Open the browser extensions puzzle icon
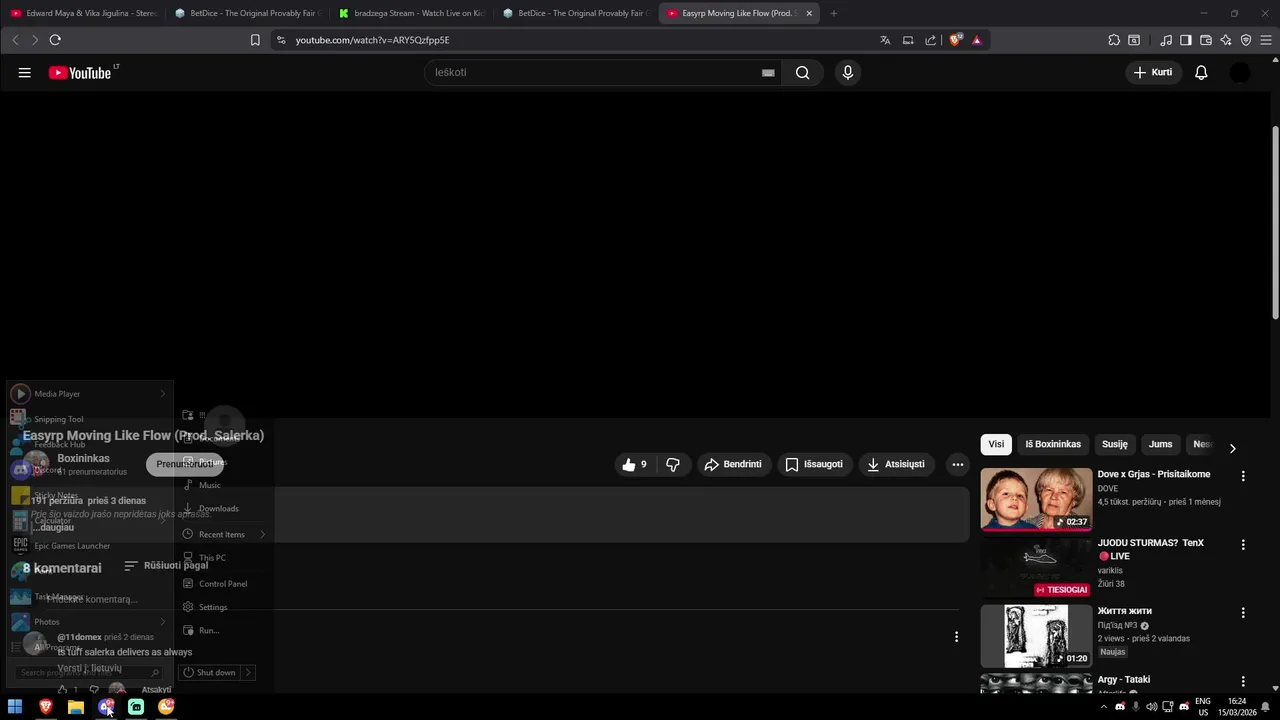This screenshot has width=1280, height=720. coord(1114,40)
